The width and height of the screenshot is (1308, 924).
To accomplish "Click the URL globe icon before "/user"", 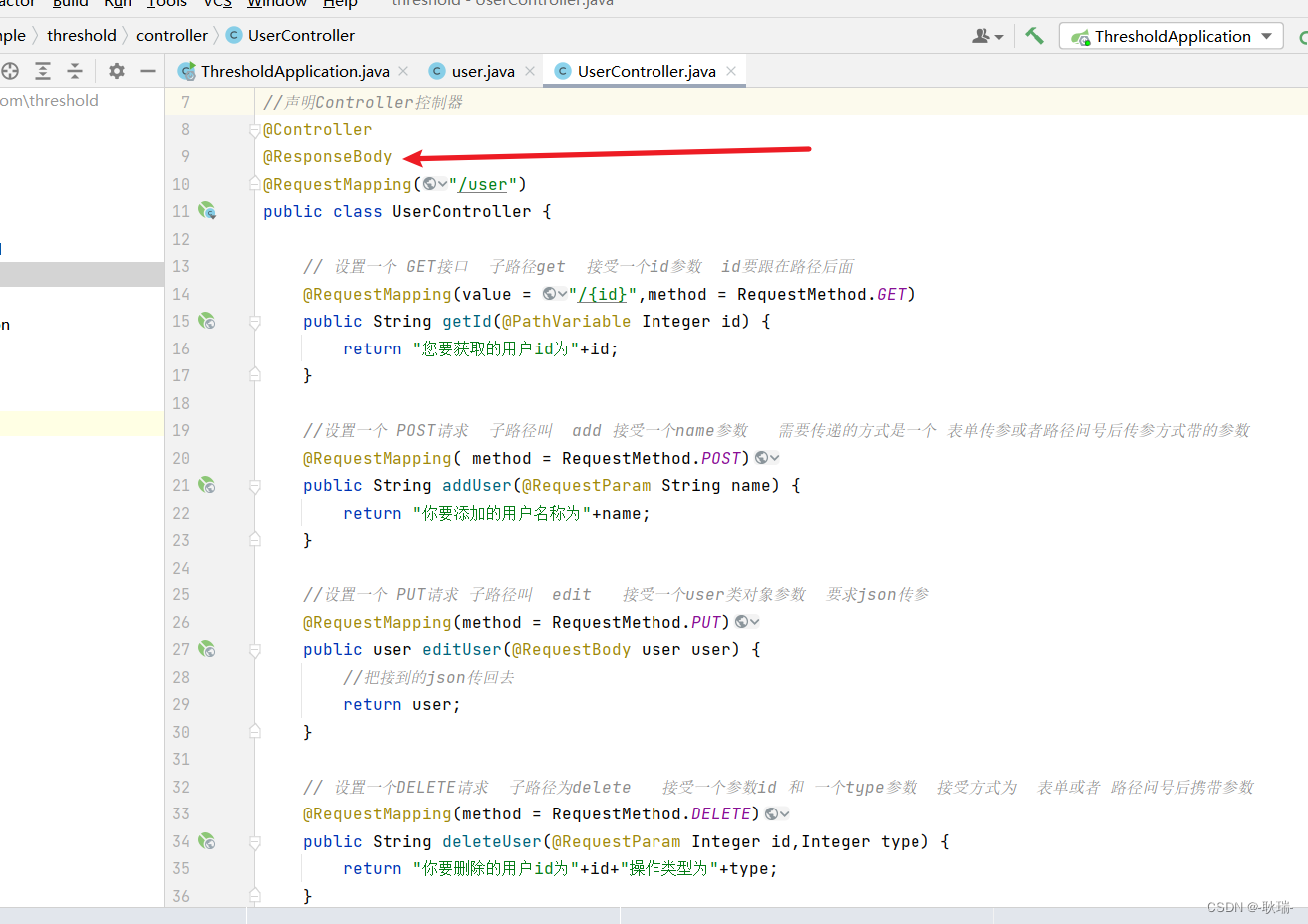I will point(434,184).
